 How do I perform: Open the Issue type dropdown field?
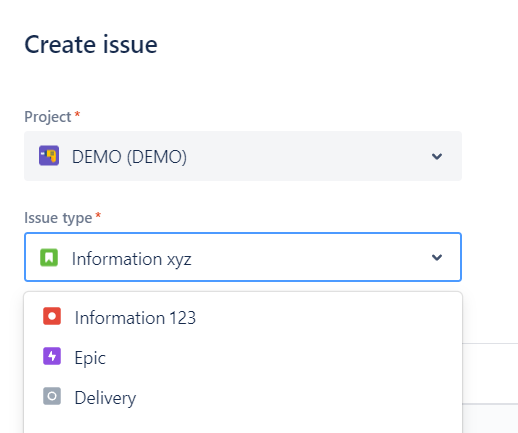pyautogui.click(x=243, y=257)
